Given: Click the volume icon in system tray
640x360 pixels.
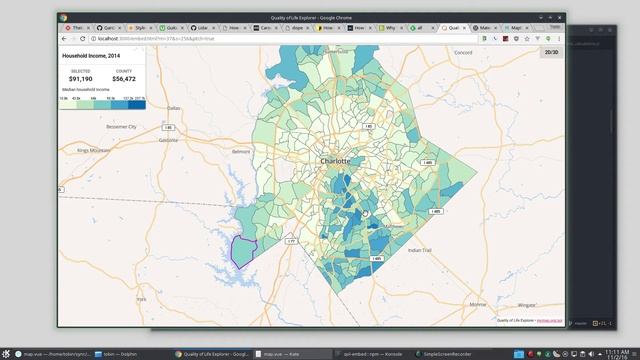Looking at the screenshot, I should coord(591,354).
